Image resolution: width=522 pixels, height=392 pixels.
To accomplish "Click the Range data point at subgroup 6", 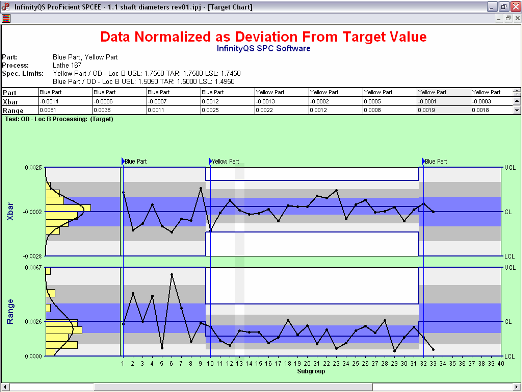I will pyautogui.click(x=172, y=274).
